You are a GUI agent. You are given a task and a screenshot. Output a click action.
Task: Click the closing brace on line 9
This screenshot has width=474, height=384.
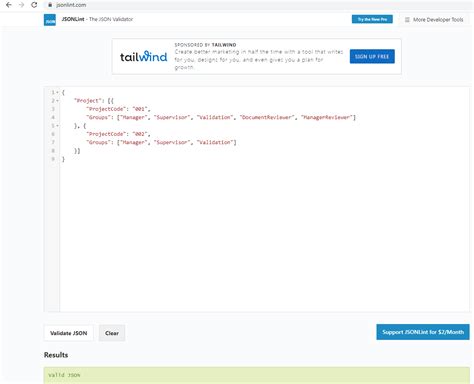coord(63,159)
